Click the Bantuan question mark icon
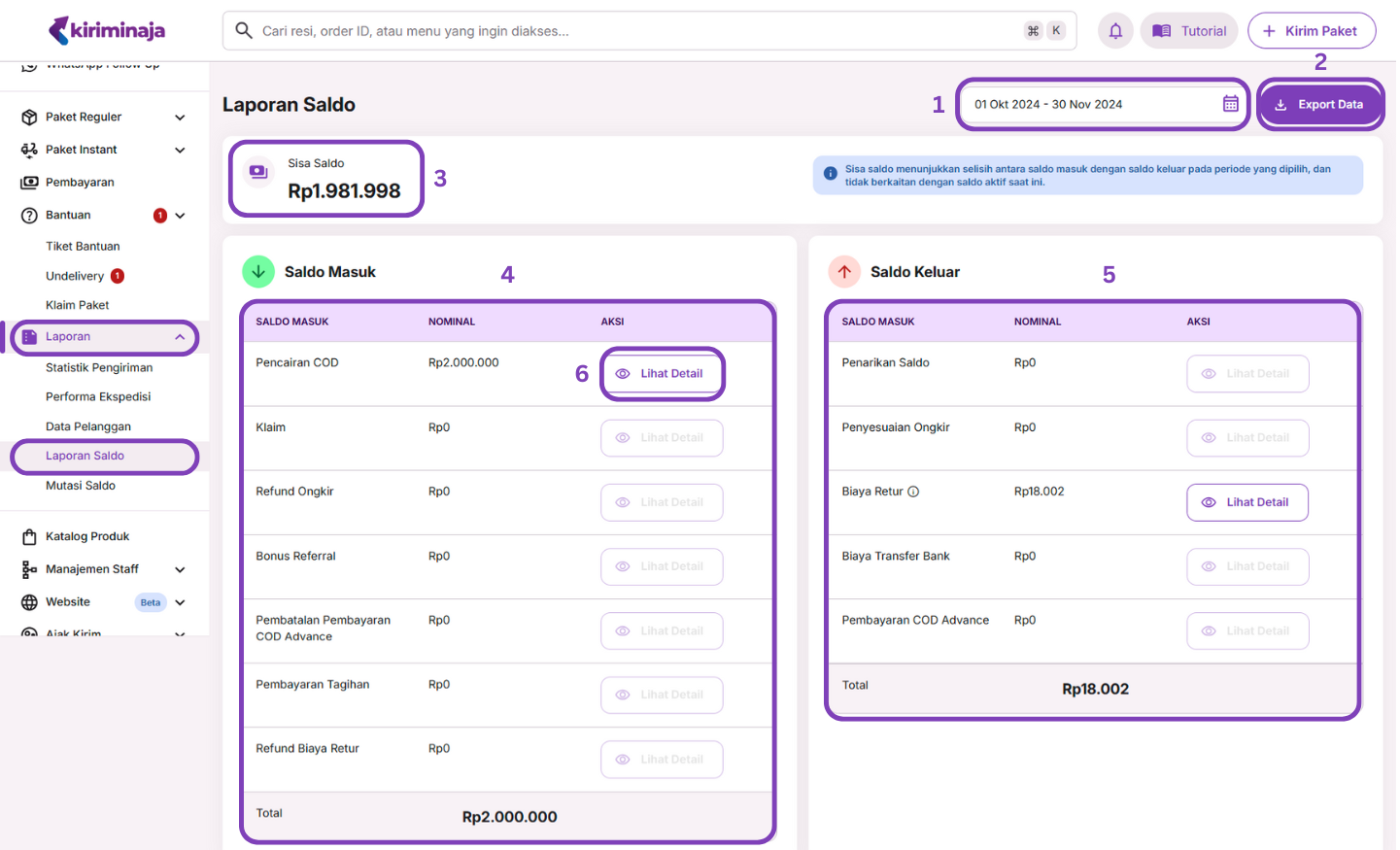Image resolution: width=1400 pixels, height=850 pixels. [x=29, y=215]
